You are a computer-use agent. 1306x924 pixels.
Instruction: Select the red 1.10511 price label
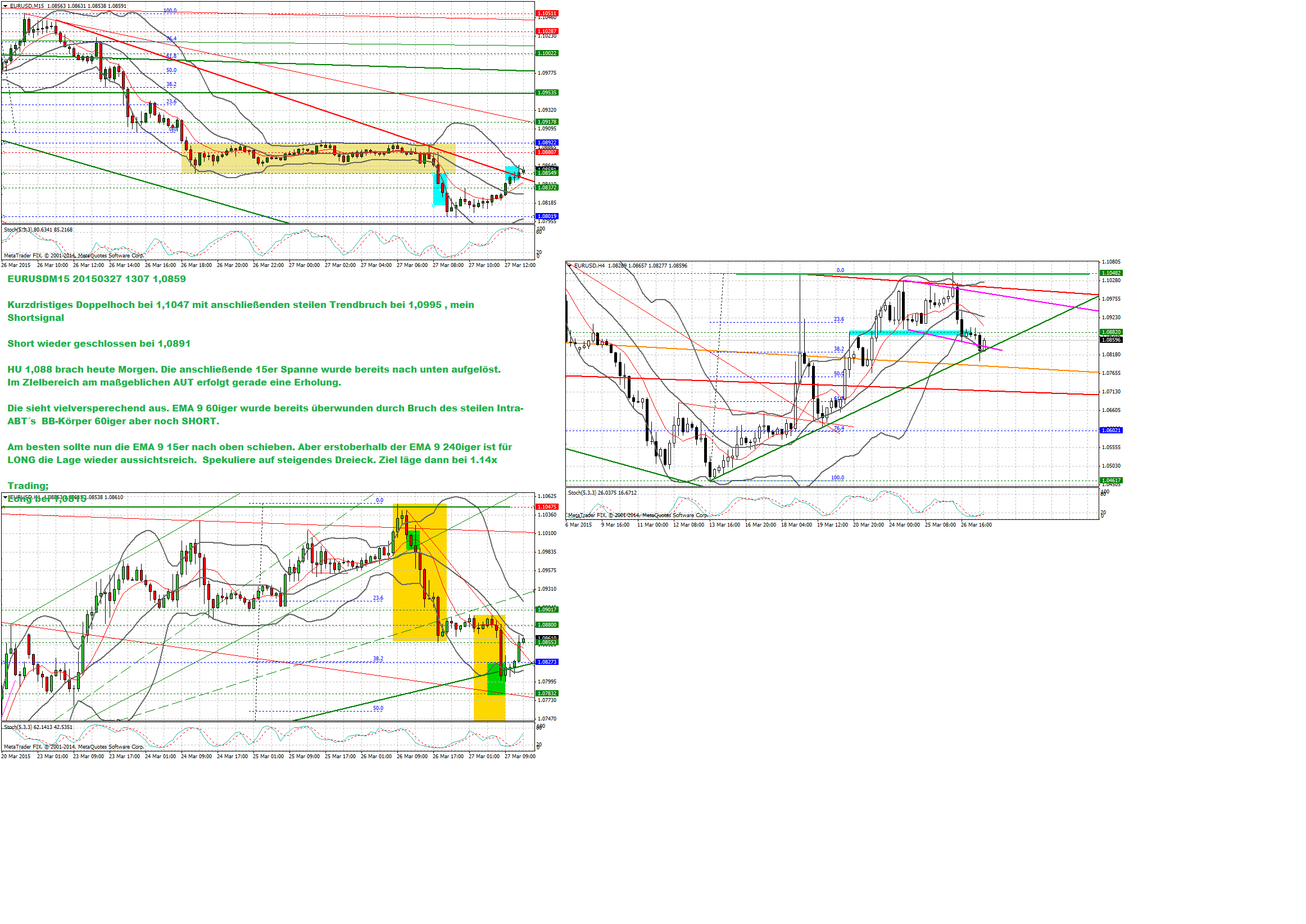pyautogui.click(x=547, y=13)
